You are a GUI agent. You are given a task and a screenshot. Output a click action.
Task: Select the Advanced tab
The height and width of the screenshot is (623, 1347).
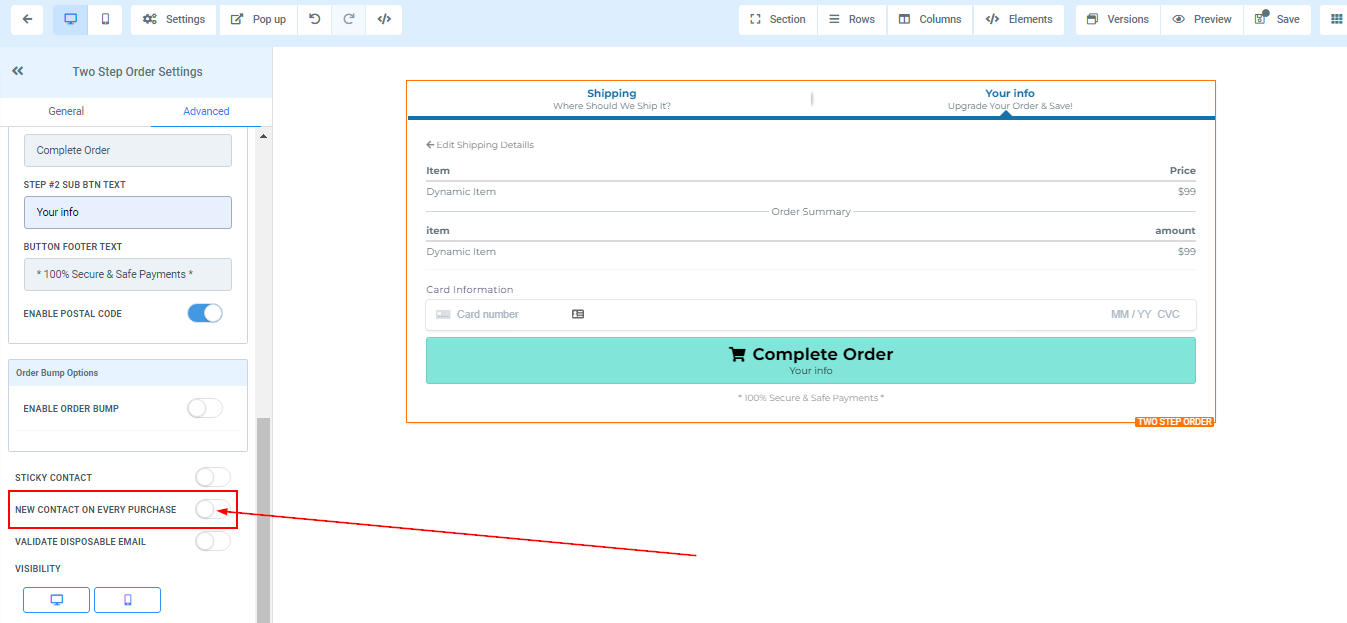pyautogui.click(x=206, y=111)
